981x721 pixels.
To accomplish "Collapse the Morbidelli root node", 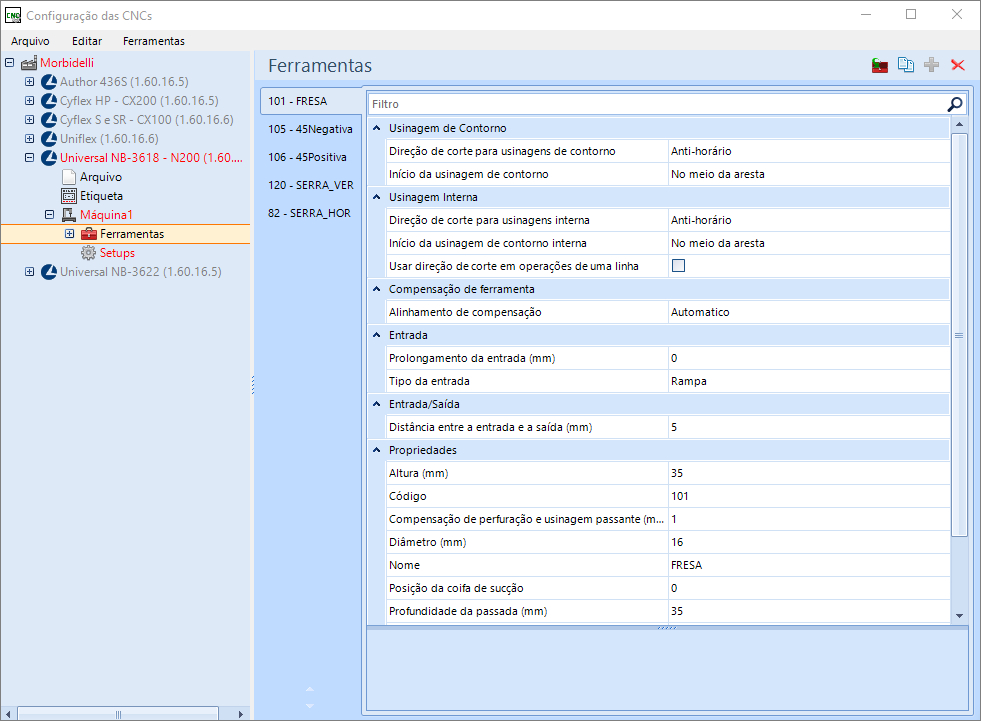I will (x=9, y=63).
